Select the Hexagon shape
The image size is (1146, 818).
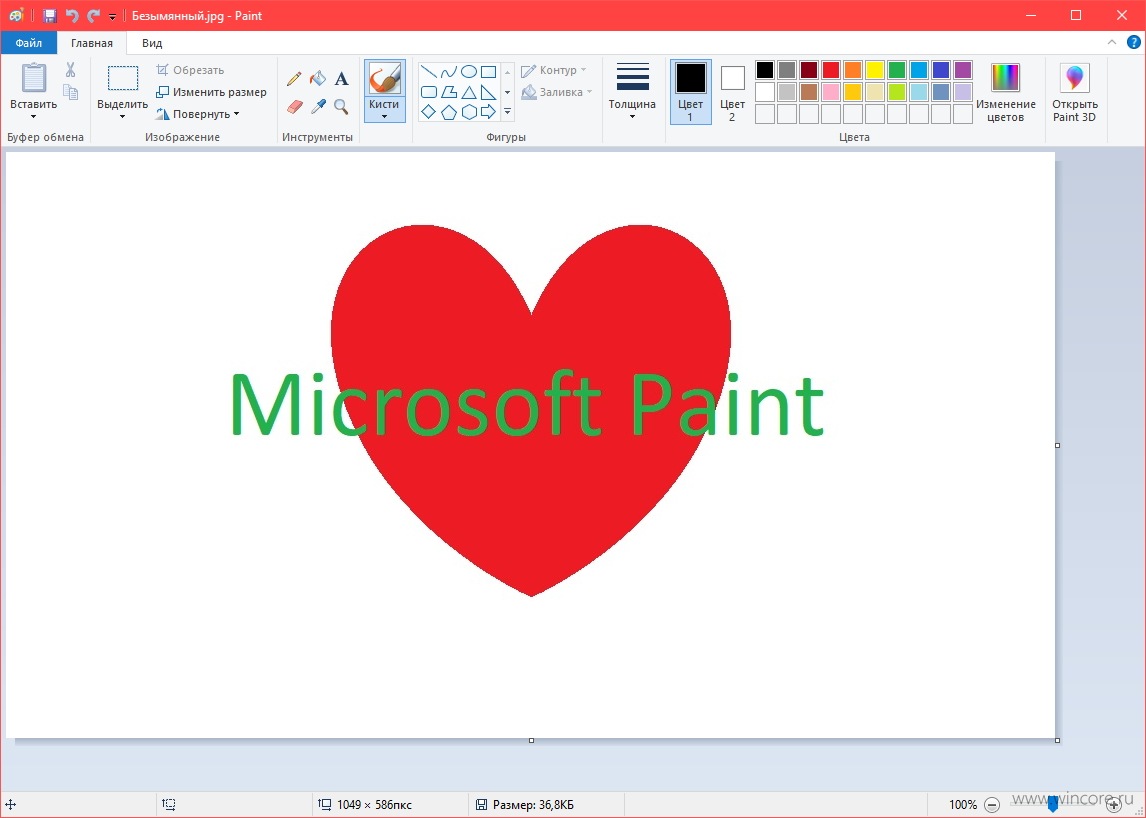pyautogui.click(x=468, y=112)
